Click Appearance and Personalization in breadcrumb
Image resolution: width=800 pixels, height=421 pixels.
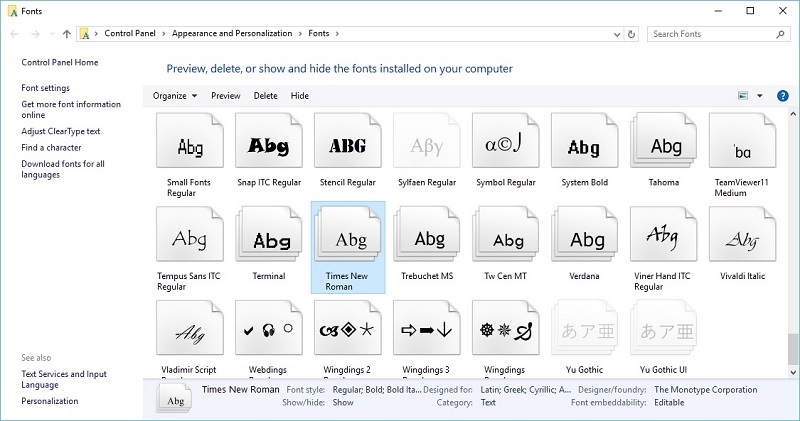coord(232,34)
